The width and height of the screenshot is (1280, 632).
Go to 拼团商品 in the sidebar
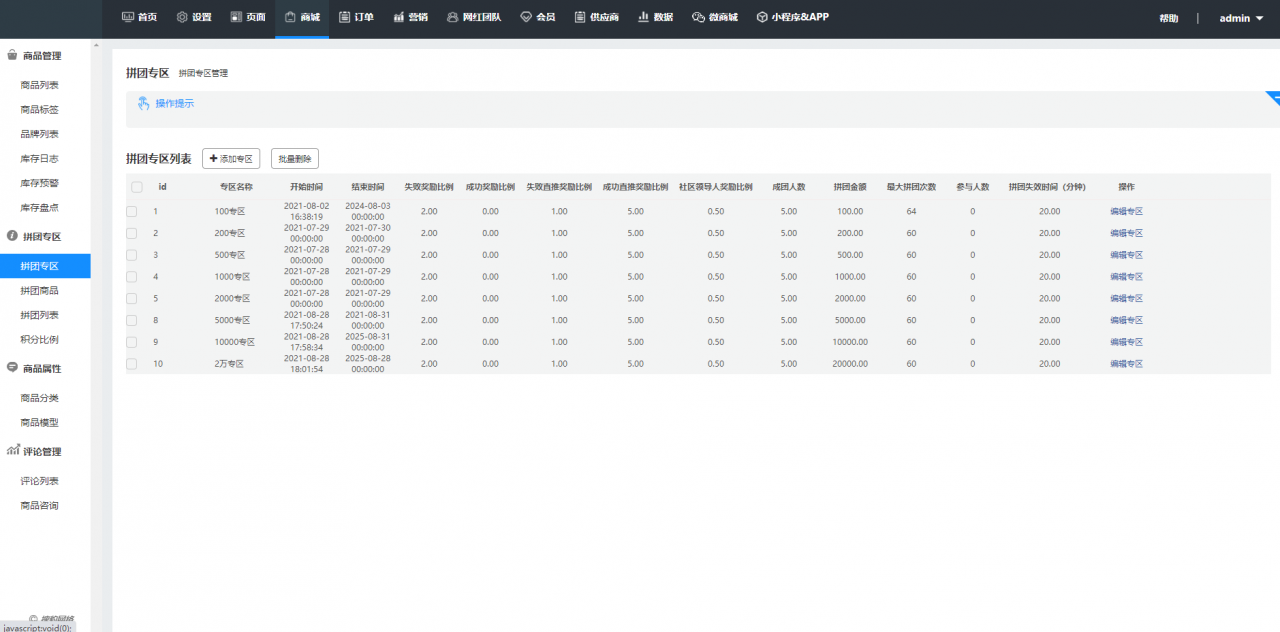tap(40, 291)
